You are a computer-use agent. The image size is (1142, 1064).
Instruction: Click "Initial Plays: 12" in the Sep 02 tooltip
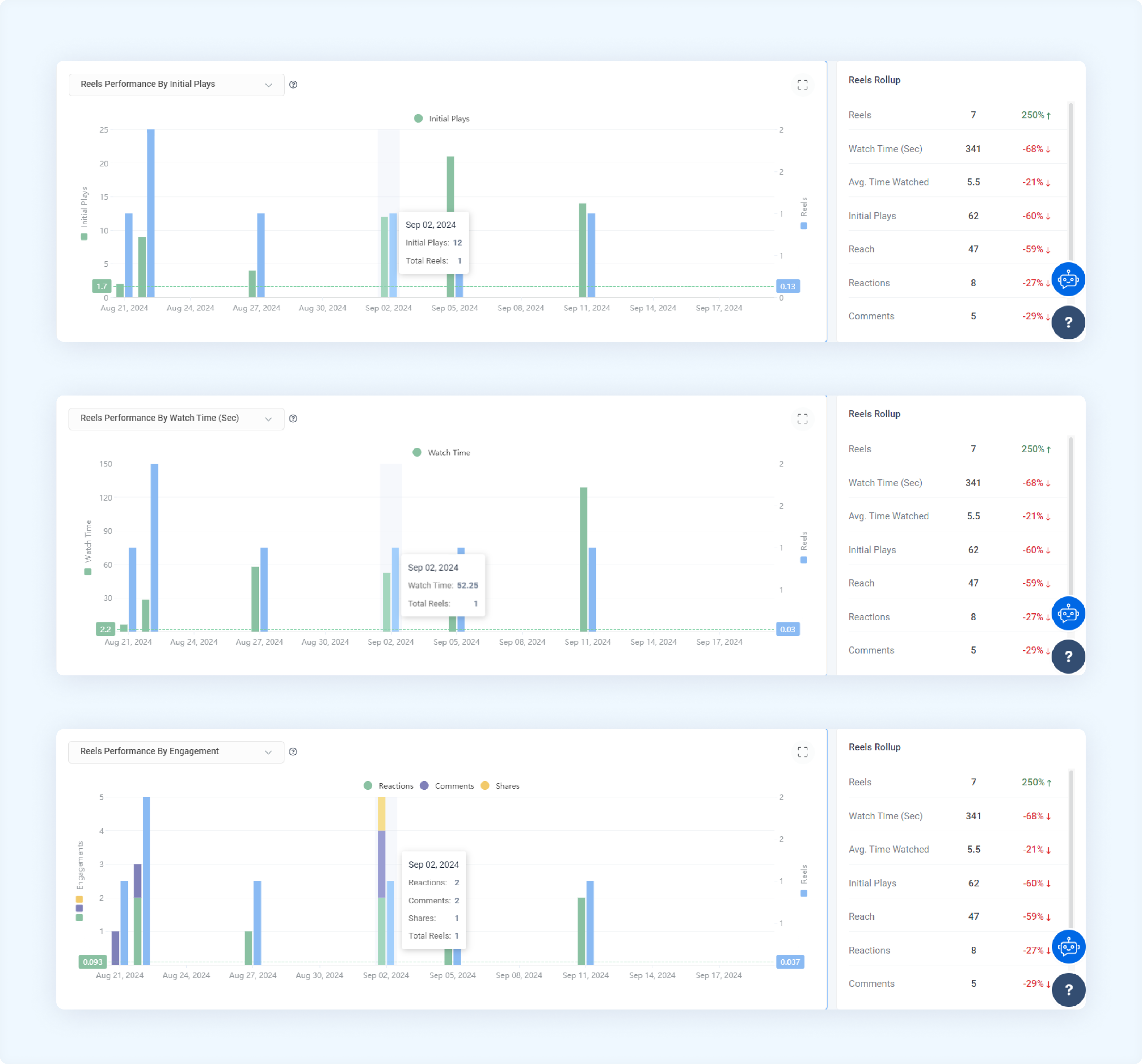click(x=434, y=242)
